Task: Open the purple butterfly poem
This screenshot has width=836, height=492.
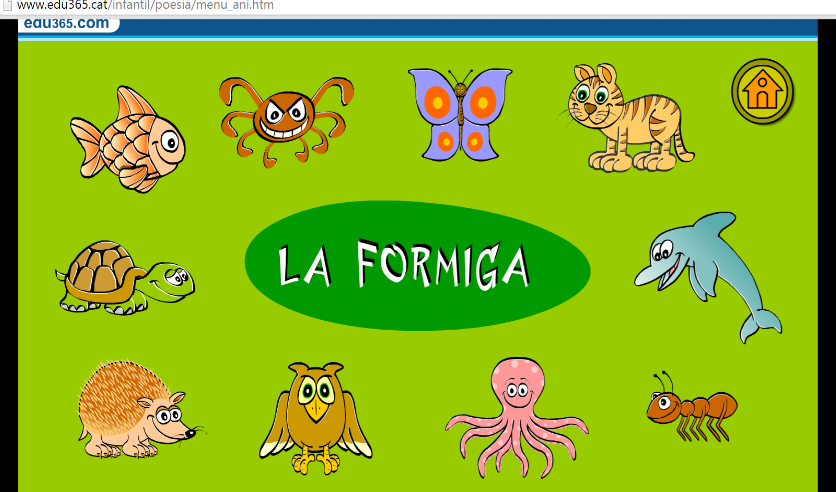Action: [460, 113]
